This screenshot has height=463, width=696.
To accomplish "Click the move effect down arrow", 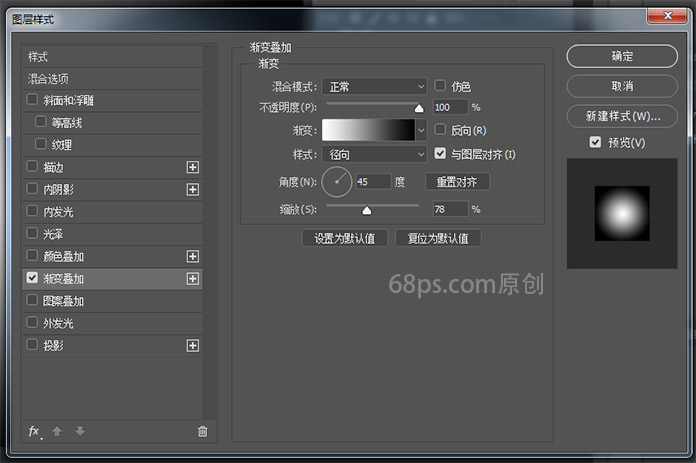I will point(80,431).
